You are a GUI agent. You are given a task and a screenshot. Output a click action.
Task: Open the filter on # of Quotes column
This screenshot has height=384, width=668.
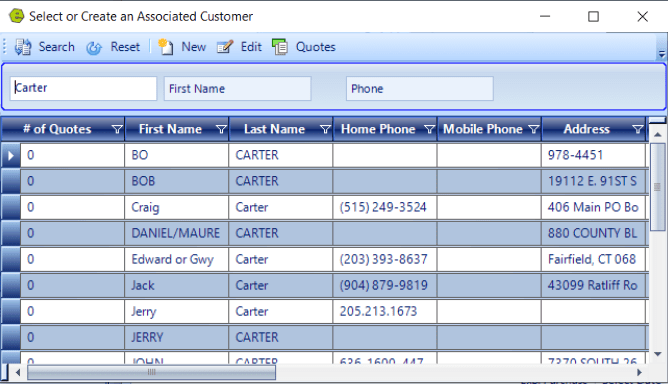coord(117,129)
